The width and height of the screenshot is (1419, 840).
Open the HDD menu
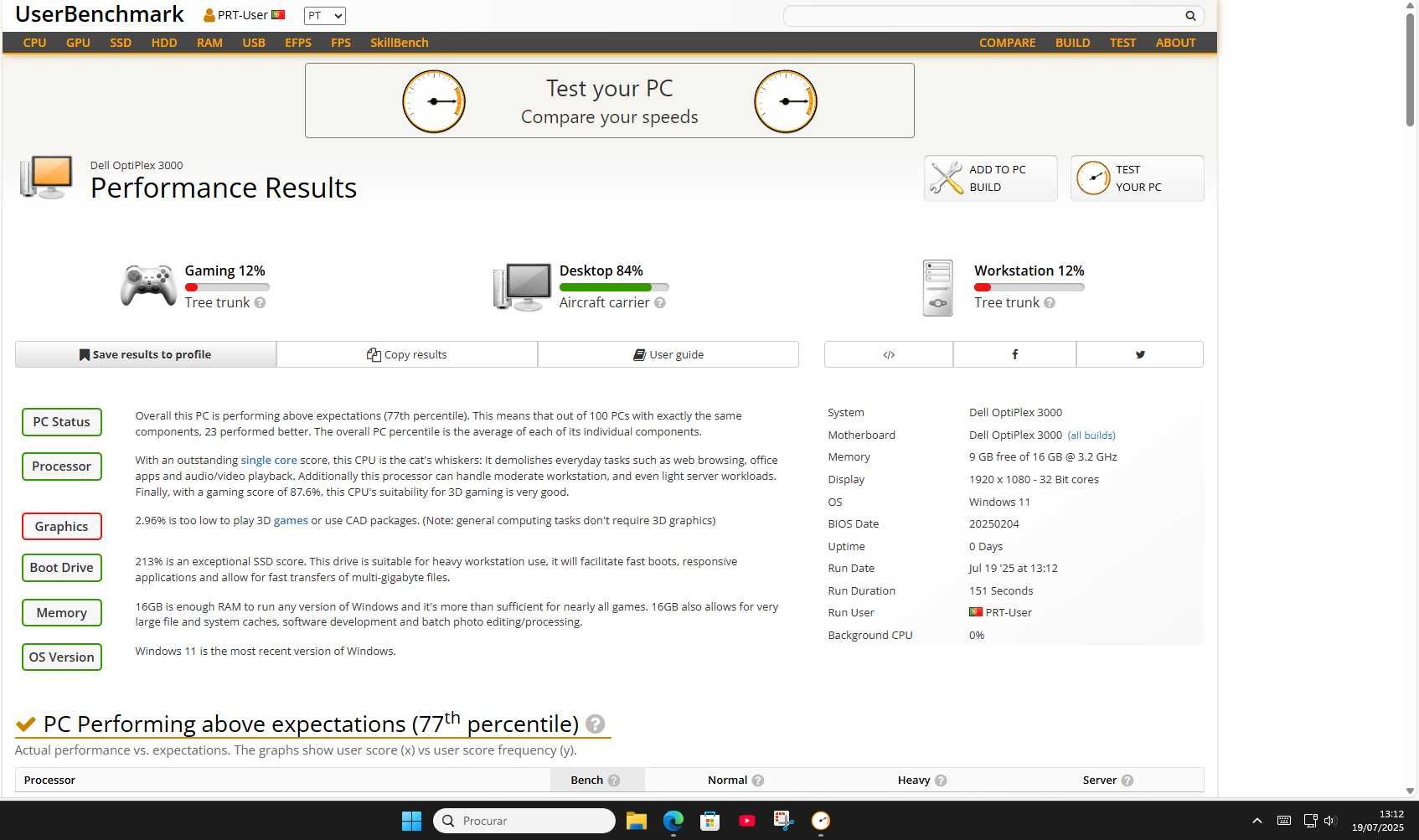tap(164, 43)
